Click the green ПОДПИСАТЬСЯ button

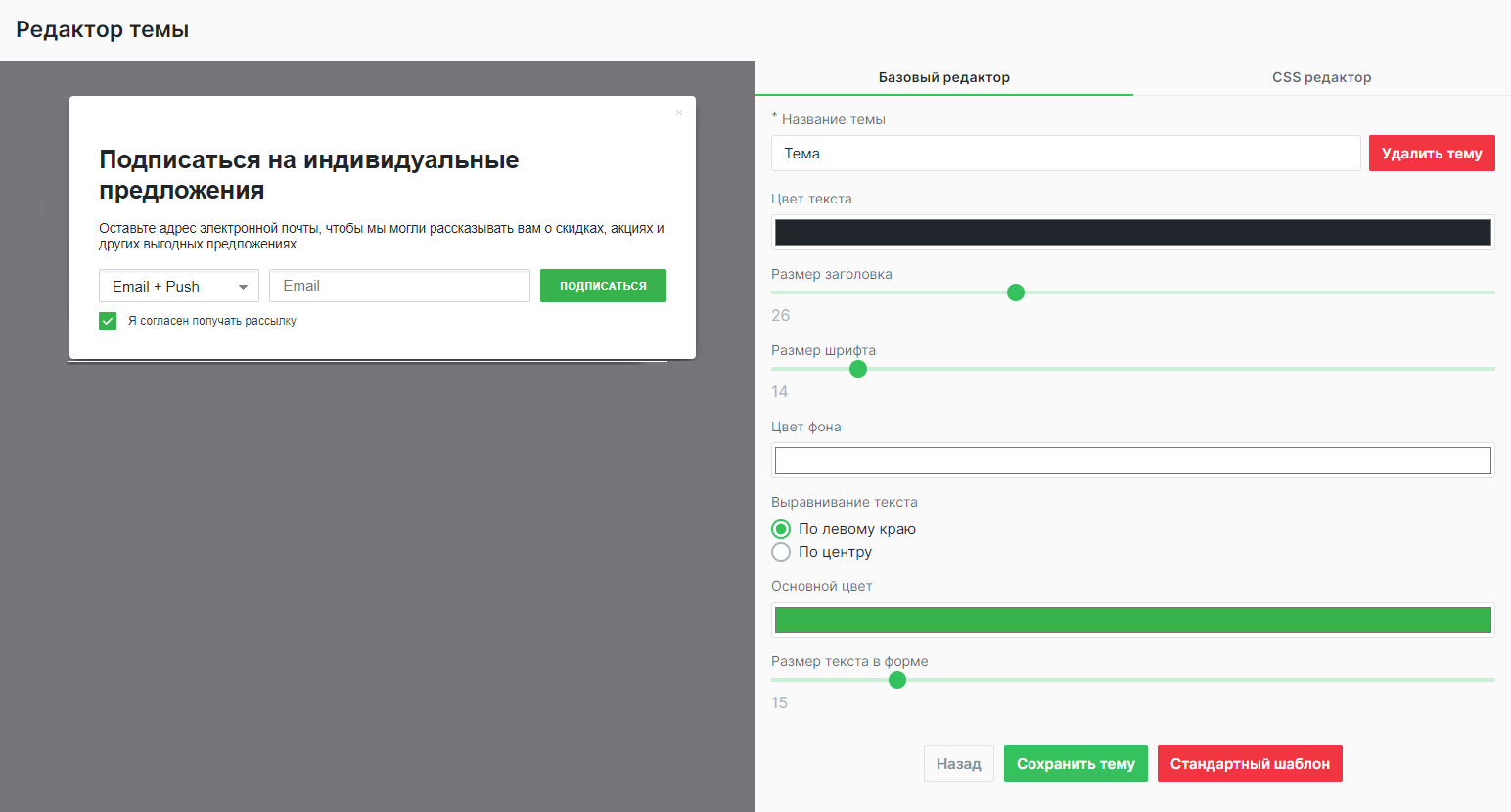[603, 285]
